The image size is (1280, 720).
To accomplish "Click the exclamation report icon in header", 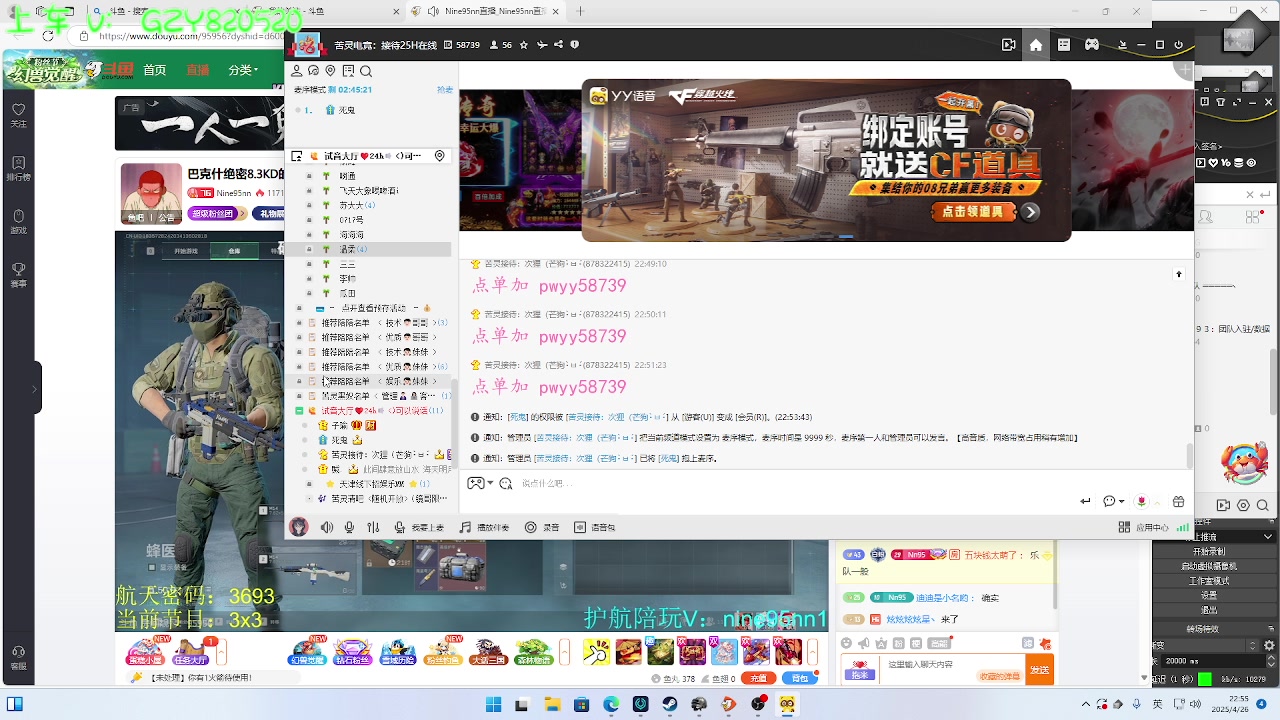I will click(x=575, y=45).
